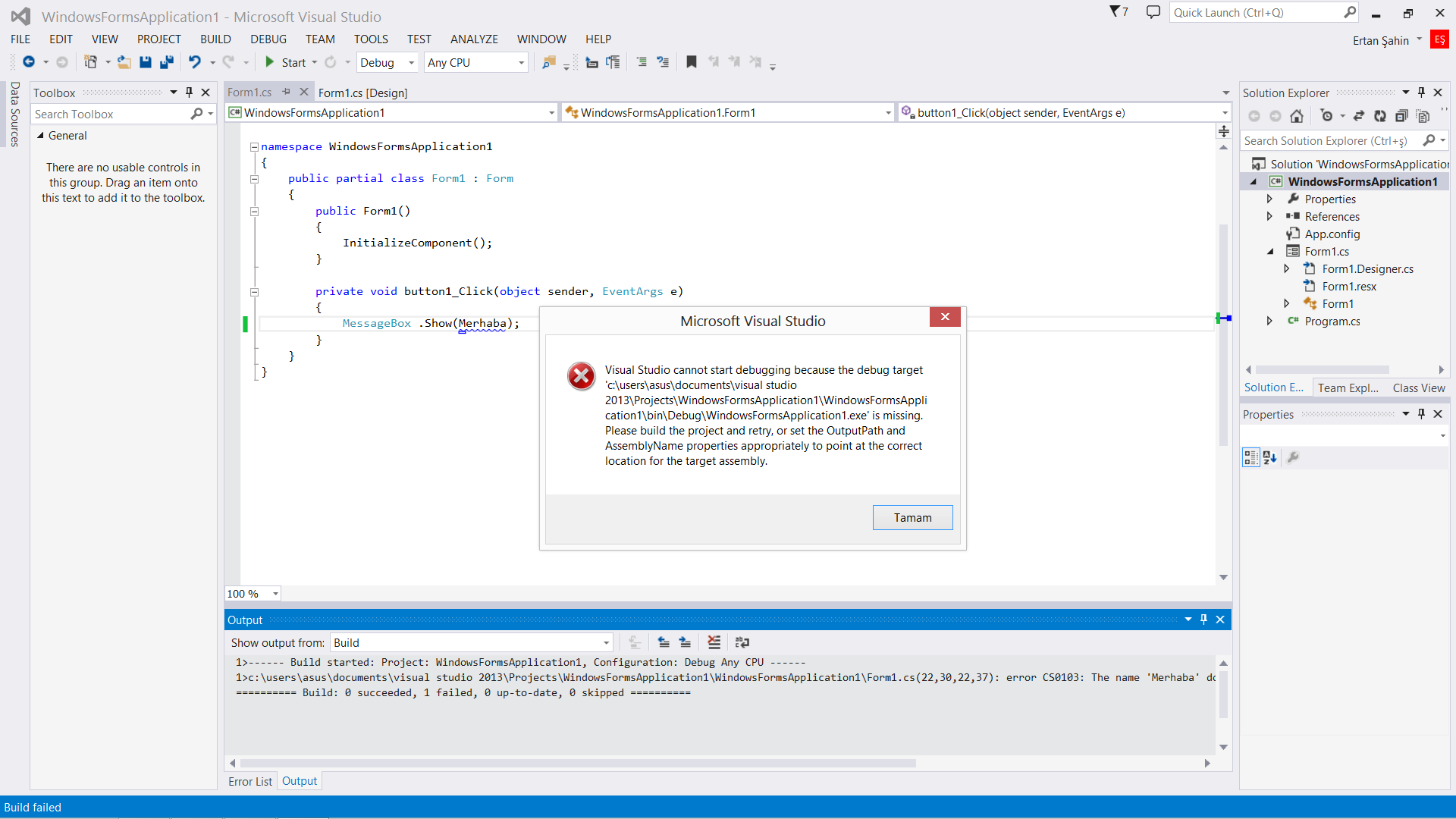Open the FILE menu
Viewport: 1456px width, 819px height.
(x=20, y=39)
